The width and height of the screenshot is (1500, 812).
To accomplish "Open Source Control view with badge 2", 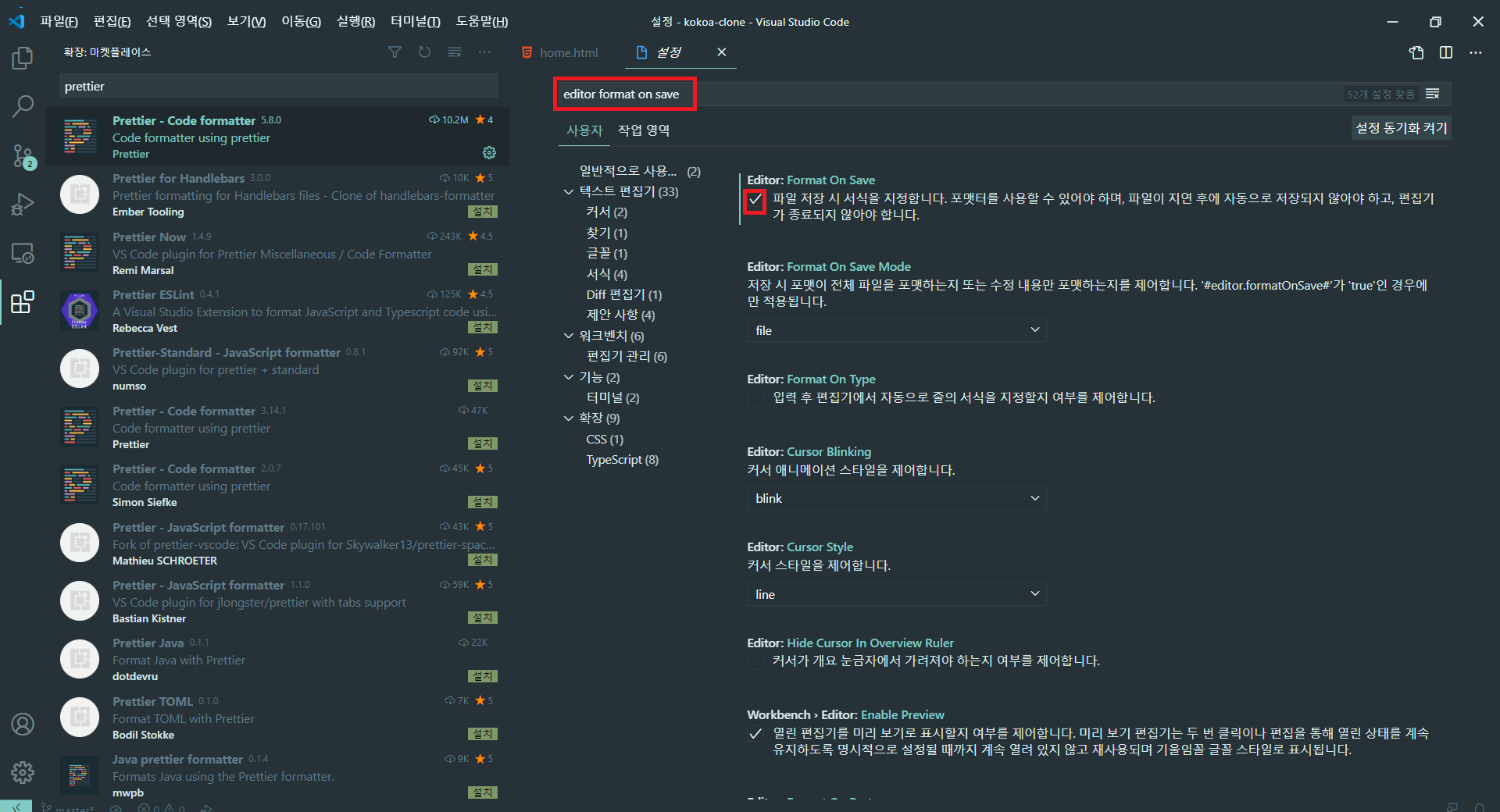I will click(x=23, y=155).
